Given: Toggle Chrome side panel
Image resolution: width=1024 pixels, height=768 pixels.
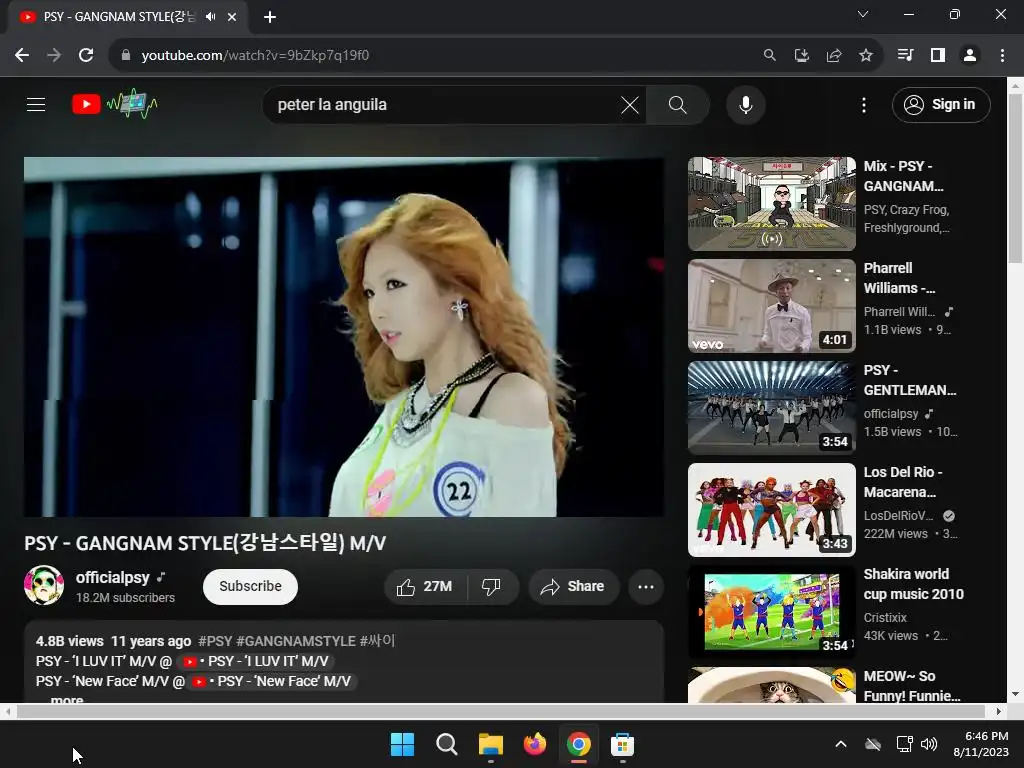Looking at the screenshot, I should [x=938, y=56].
